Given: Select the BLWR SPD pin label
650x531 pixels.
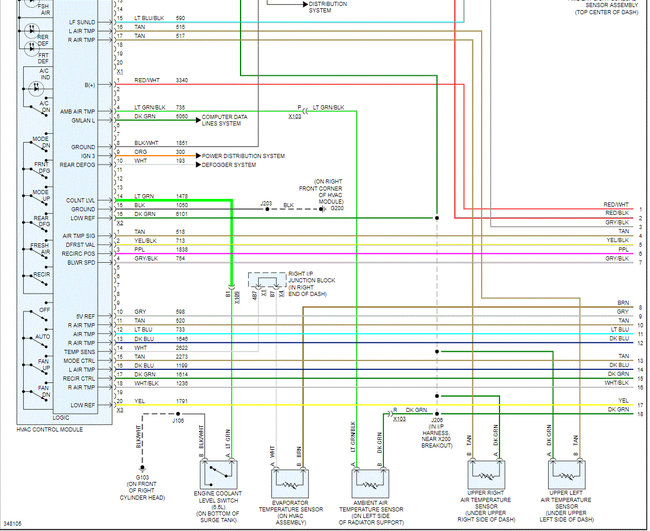Looking at the screenshot, I should 81,263.
